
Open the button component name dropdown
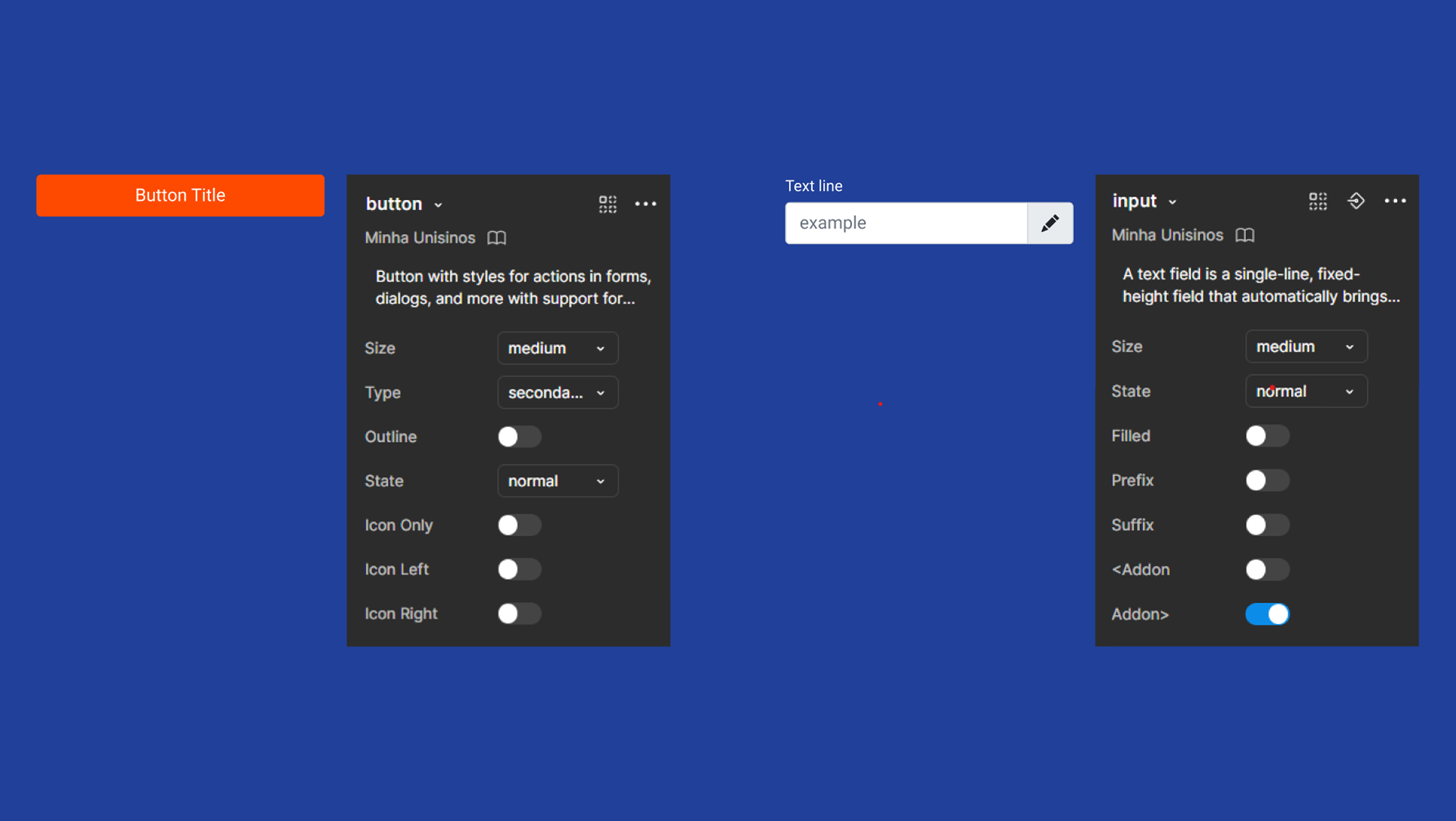point(404,204)
